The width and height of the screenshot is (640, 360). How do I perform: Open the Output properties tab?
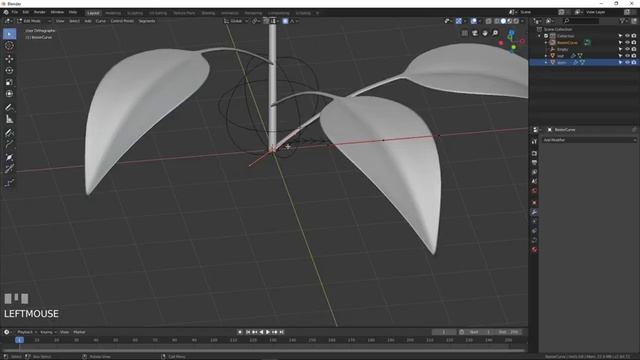point(534,163)
